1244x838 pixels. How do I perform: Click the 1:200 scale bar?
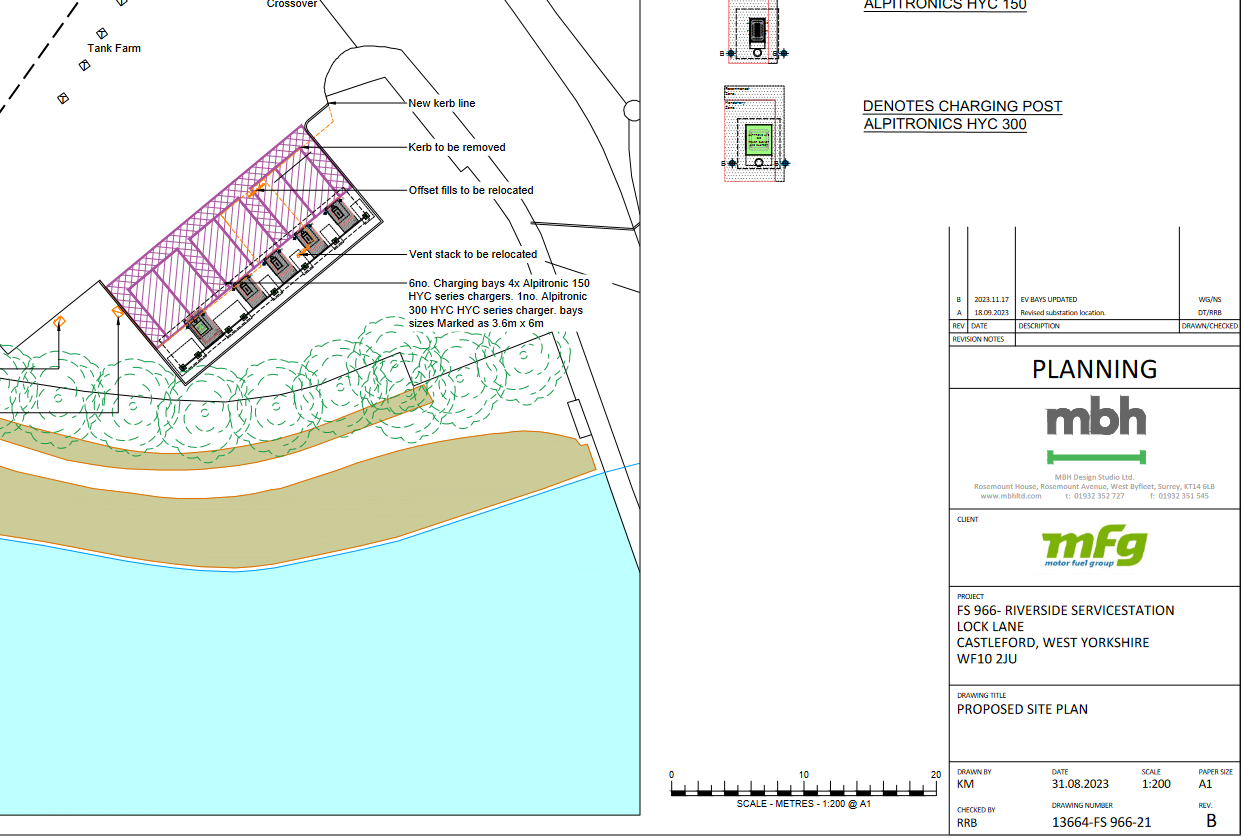(x=802, y=789)
